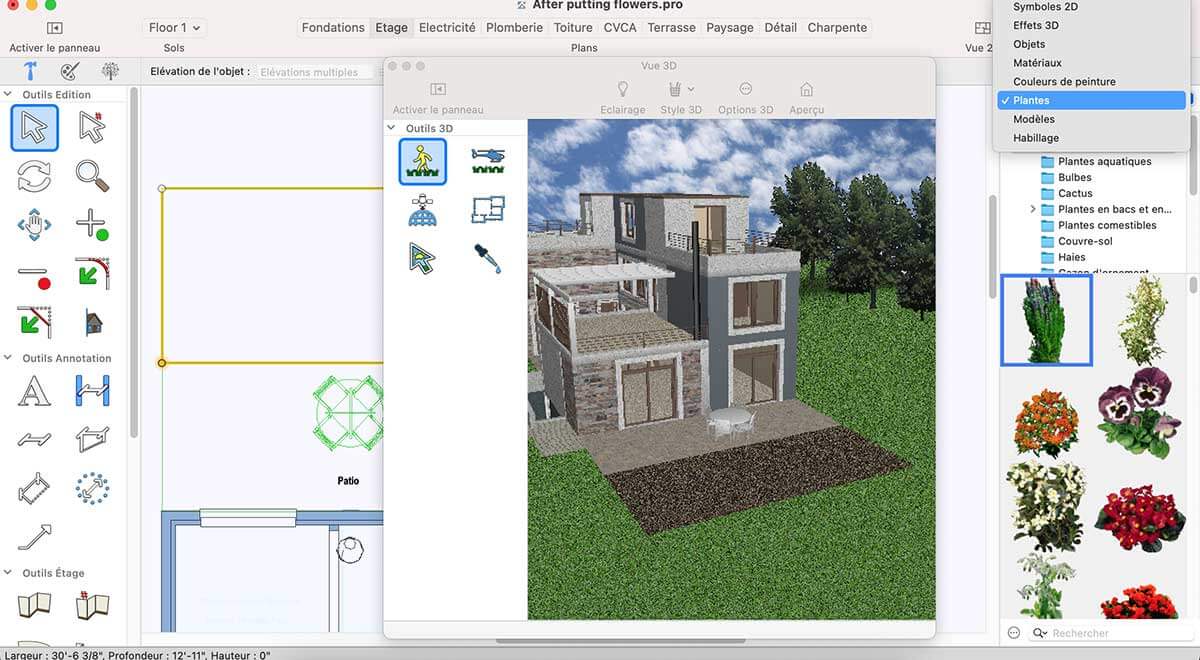Open the Plantes comestibles folder
1200x660 pixels.
[1107, 225]
